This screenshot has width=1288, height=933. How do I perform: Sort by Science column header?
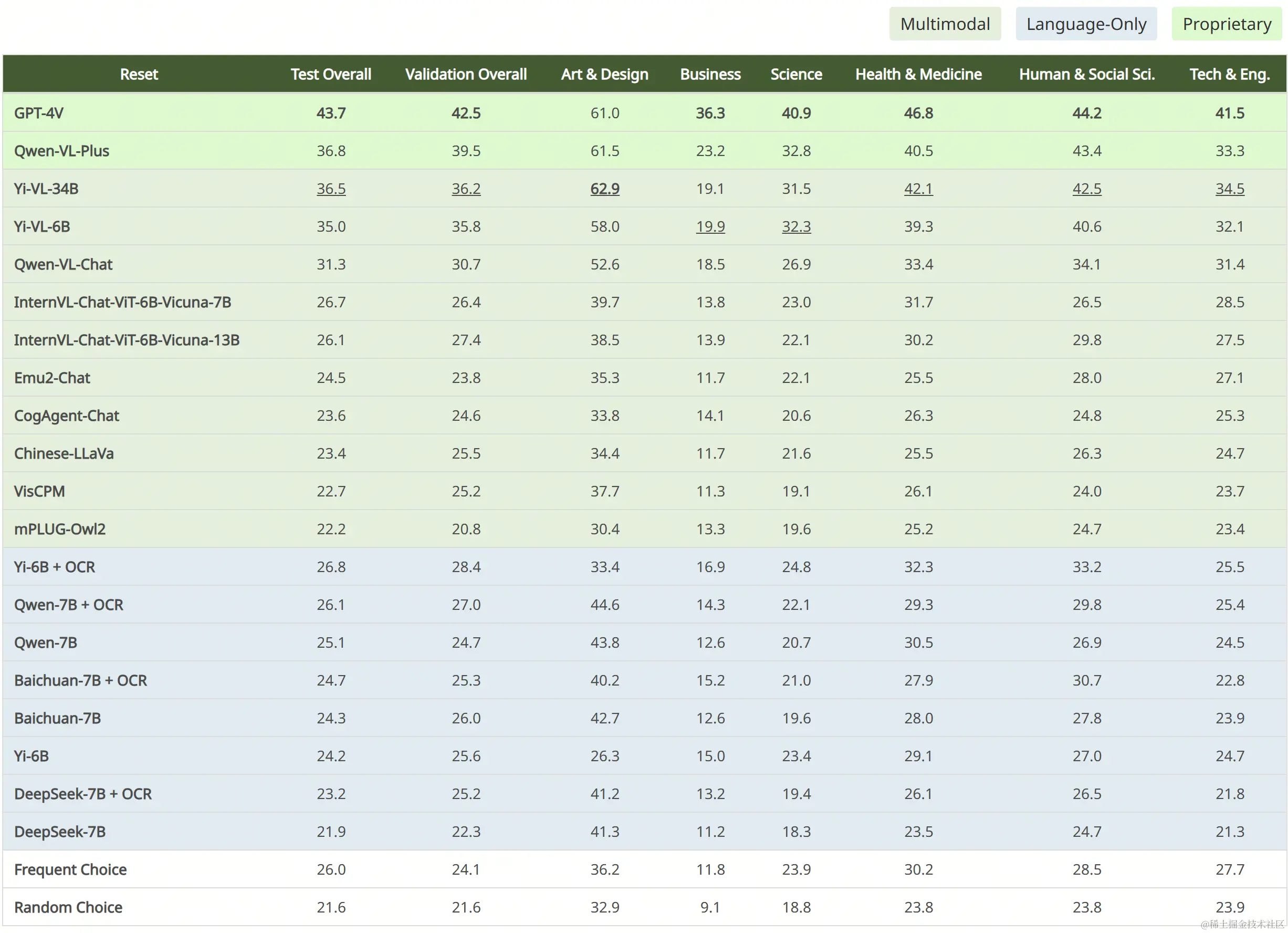(795, 75)
